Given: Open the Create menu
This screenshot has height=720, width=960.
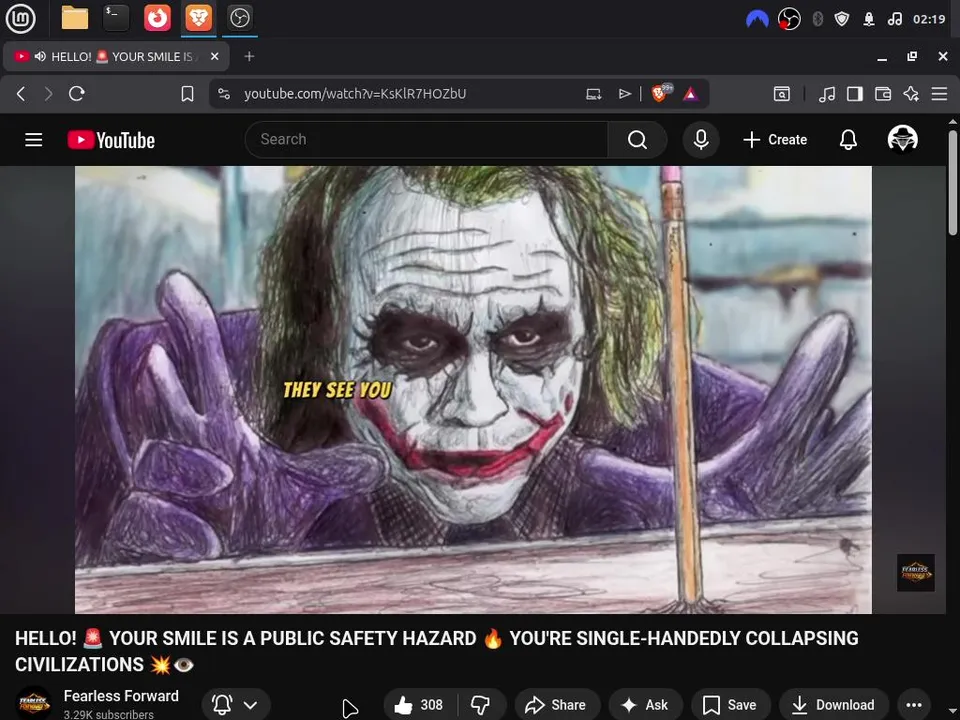Looking at the screenshot, I should tap(775, 140).
